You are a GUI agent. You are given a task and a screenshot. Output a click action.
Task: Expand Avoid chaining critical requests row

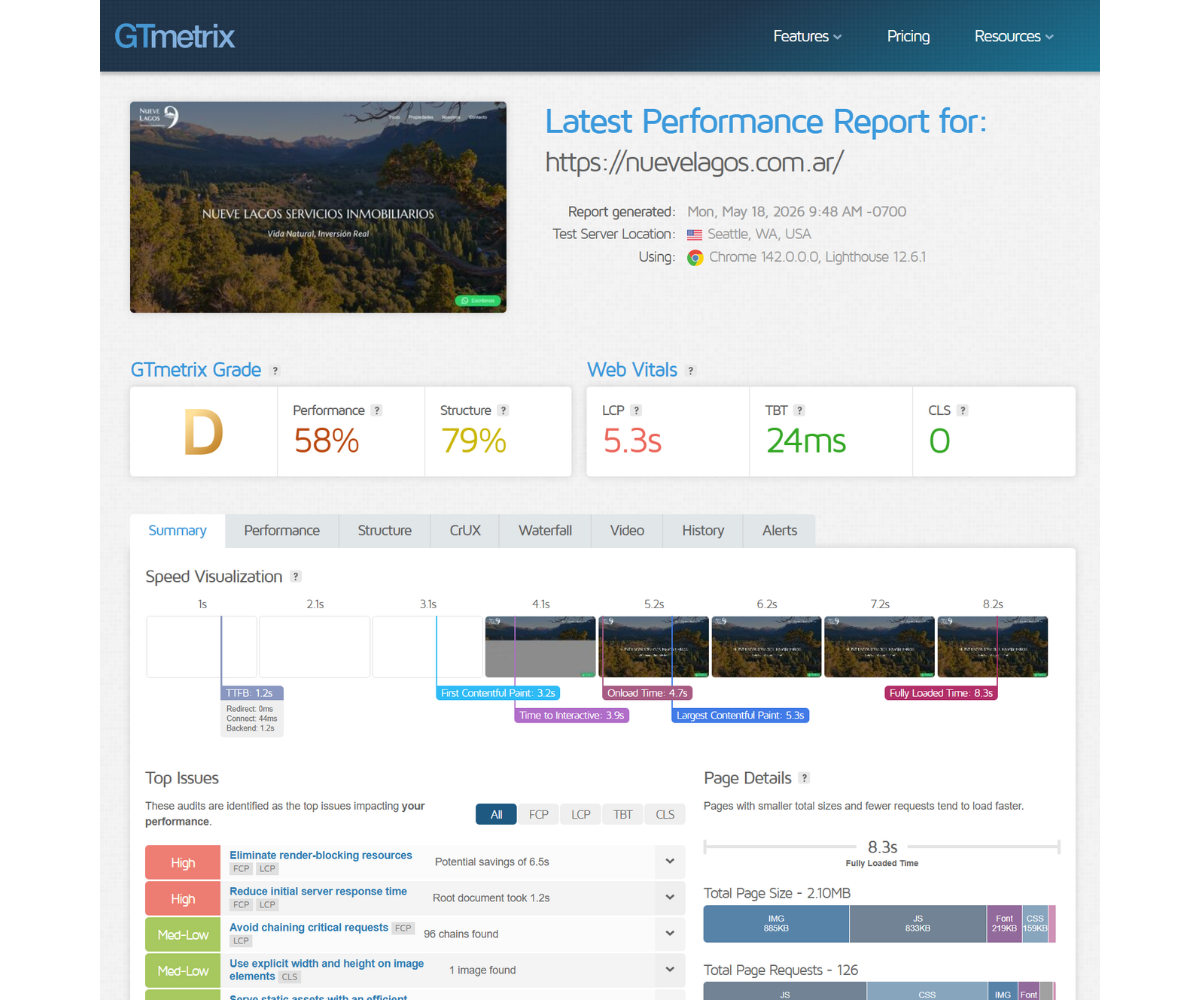(669, 933)
